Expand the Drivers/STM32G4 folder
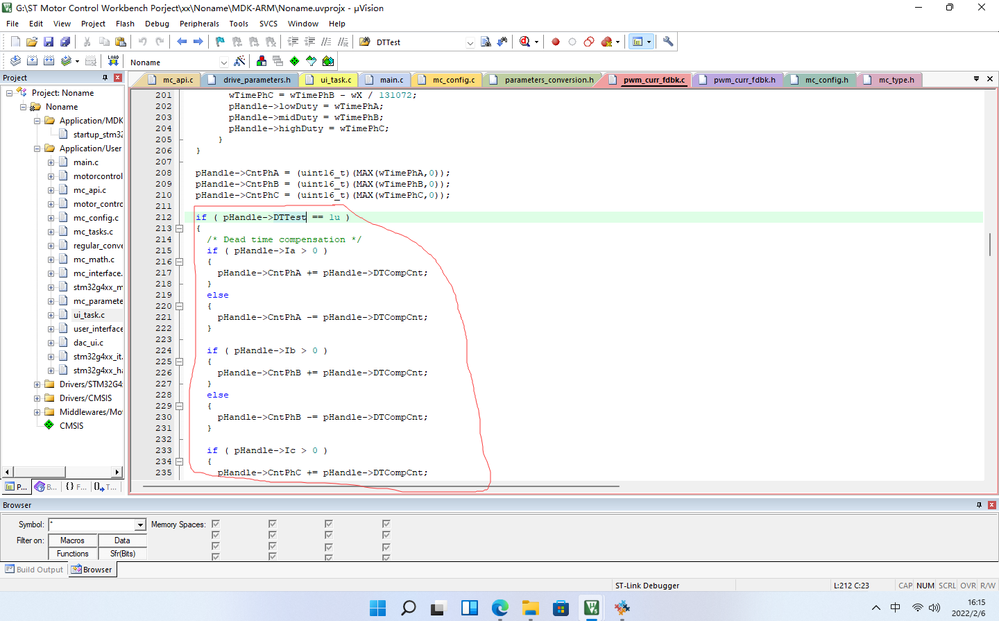The width and height of the screenshot is (999, 621). (x=37, y=384)
